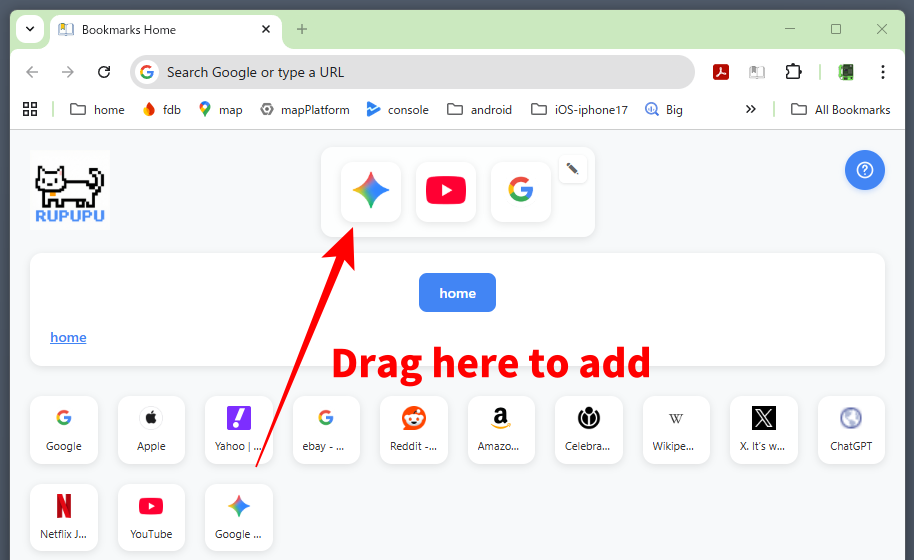Image resolution: width=914 pixels, height=560 pixels.
Task: Open the blue help question-mark button
Action: click(x=864, y=170)
